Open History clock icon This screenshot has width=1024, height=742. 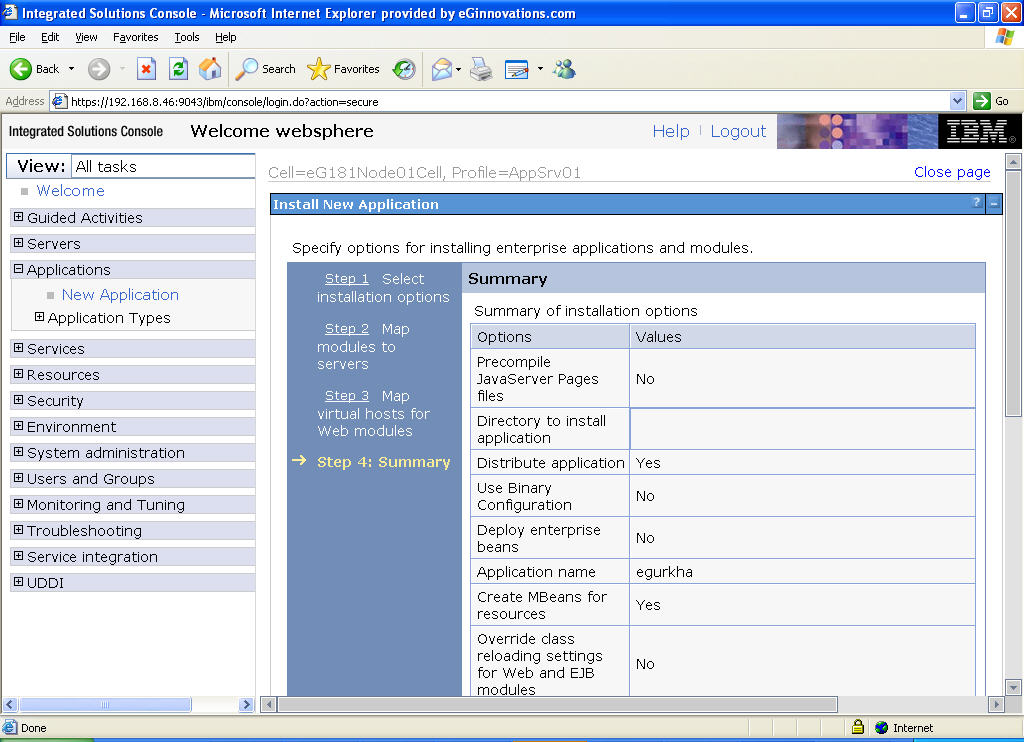404,69
